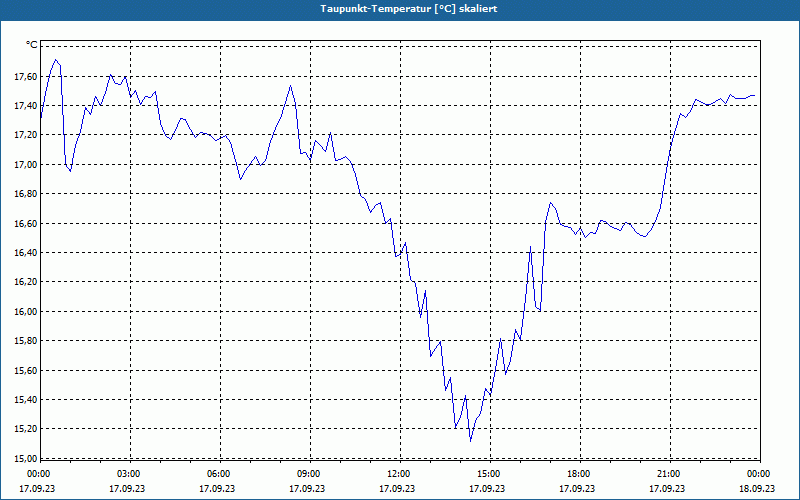Pick the '15,40' y-axis value
This screenshot has width=800, height=500.
pos(26,399)
